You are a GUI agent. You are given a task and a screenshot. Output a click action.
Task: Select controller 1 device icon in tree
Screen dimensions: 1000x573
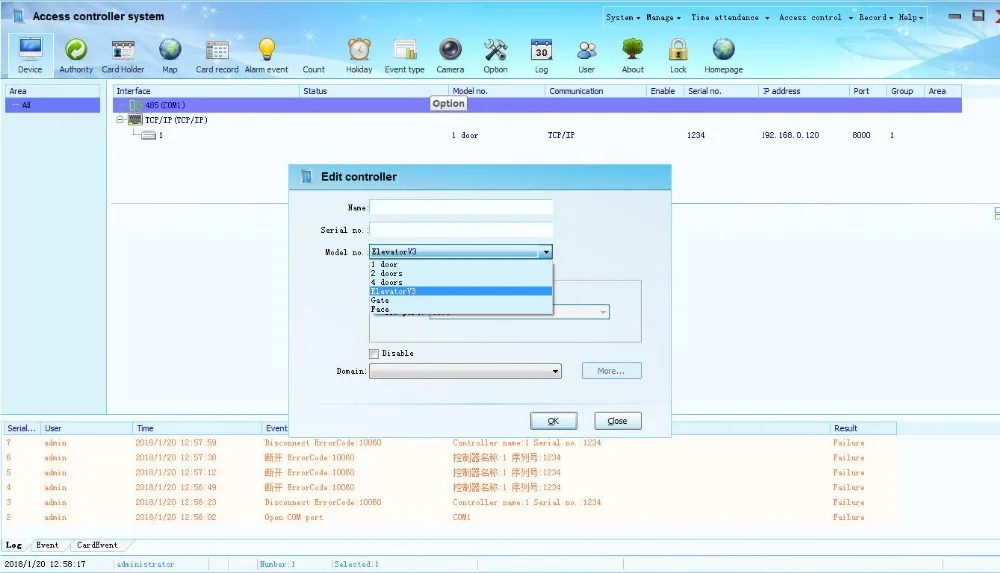tap(149, 135)
